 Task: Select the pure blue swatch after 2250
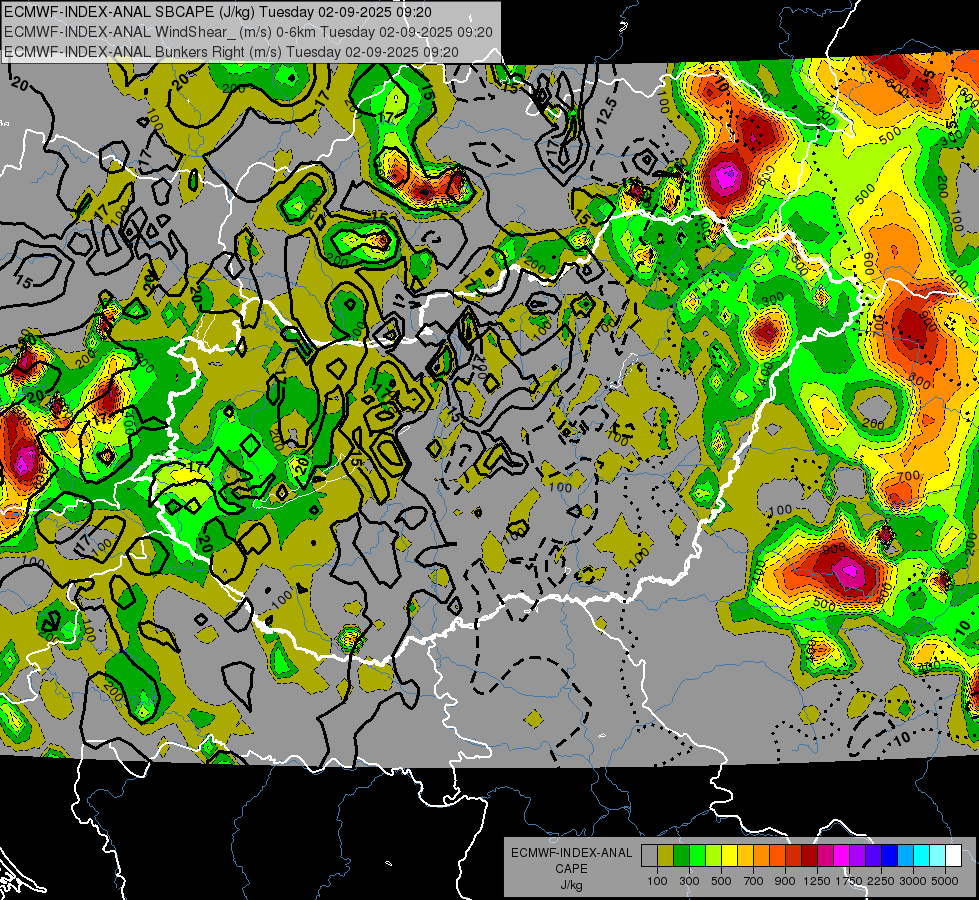click(x=890, y=856)
